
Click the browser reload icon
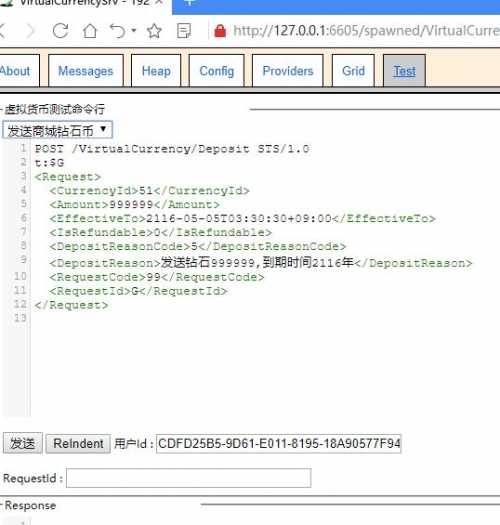tap(61, 31)
